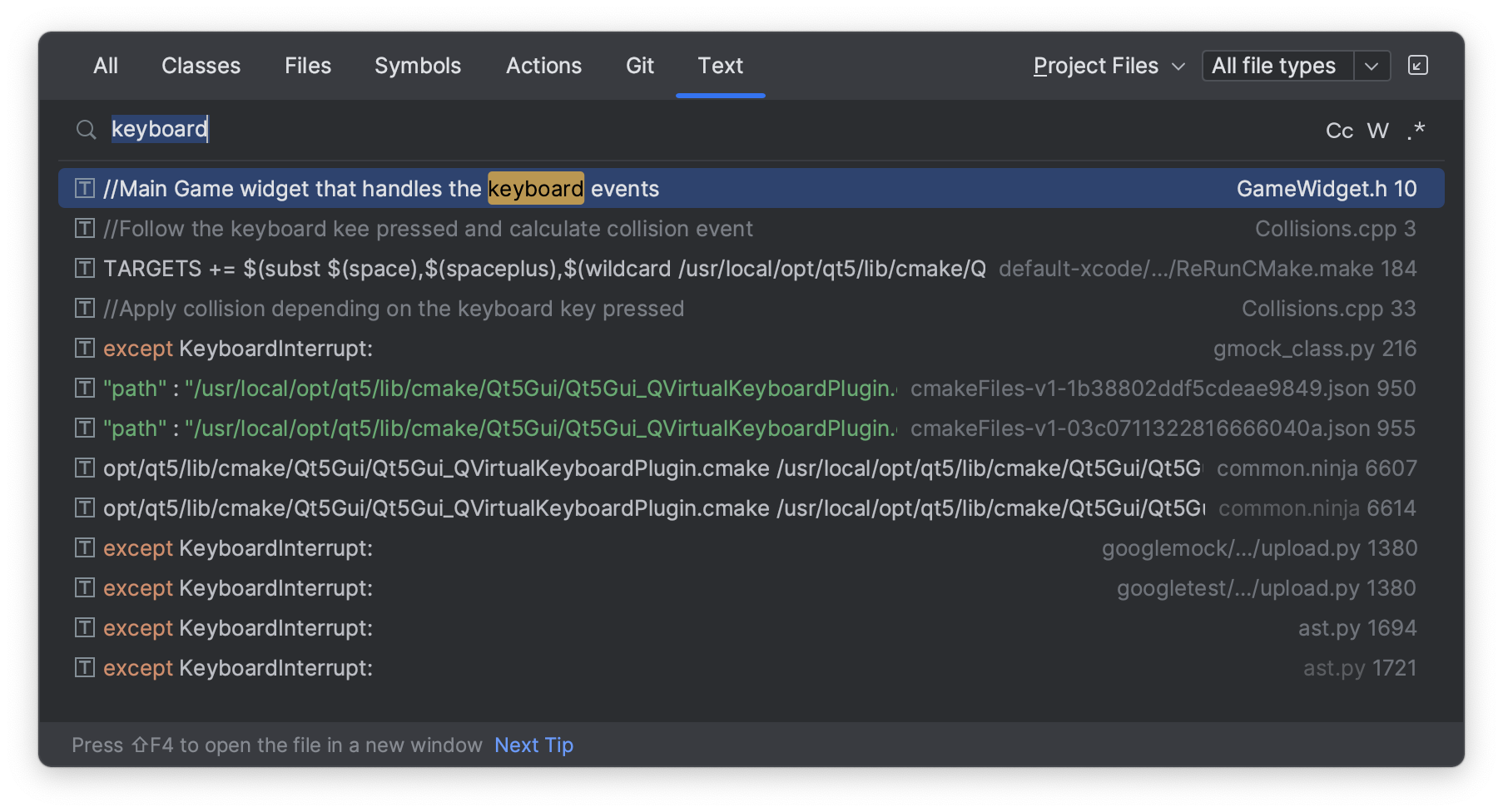Open the Project Files scope dropdown
The height and width of the screenshot is (812, 1503).
coord(1108,66)
